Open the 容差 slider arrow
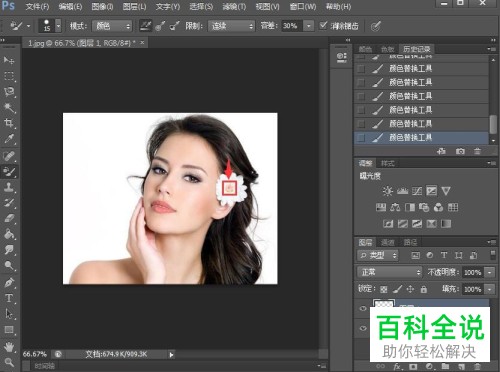The width and height of the screenshot is (500, 372). point(309,26)
